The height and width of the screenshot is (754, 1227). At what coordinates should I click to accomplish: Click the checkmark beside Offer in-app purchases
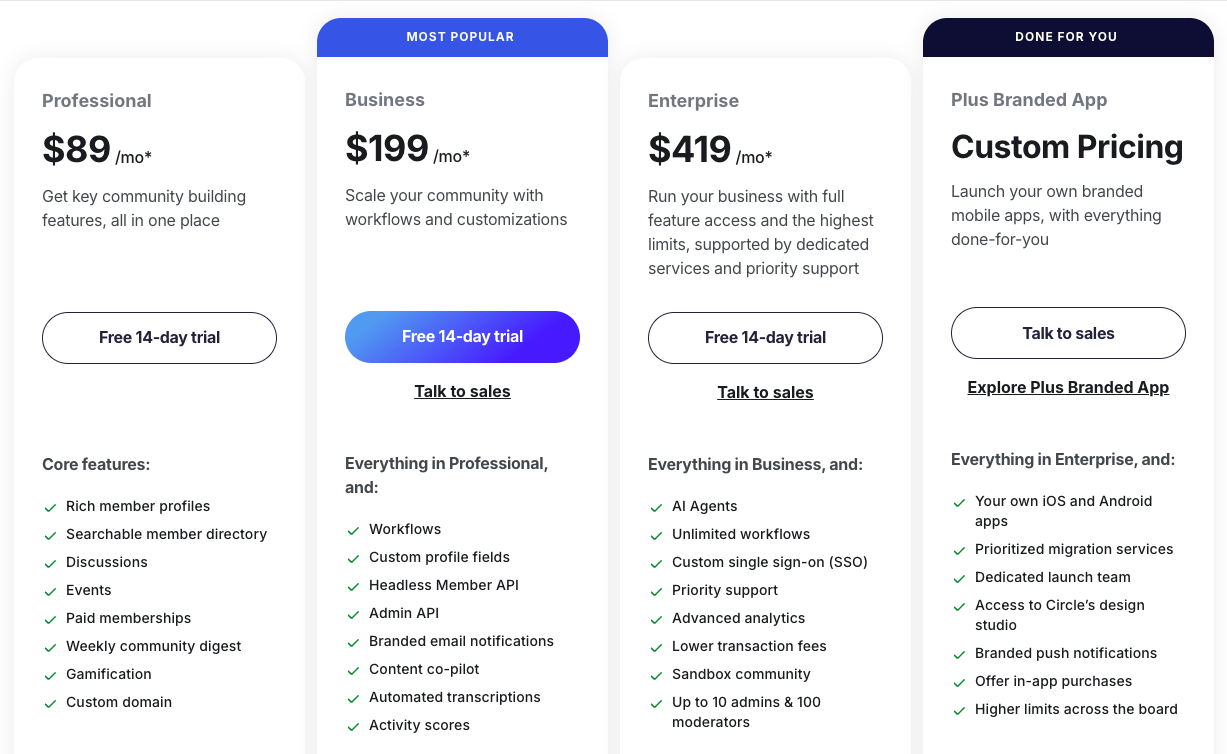(x=959, y=681)
